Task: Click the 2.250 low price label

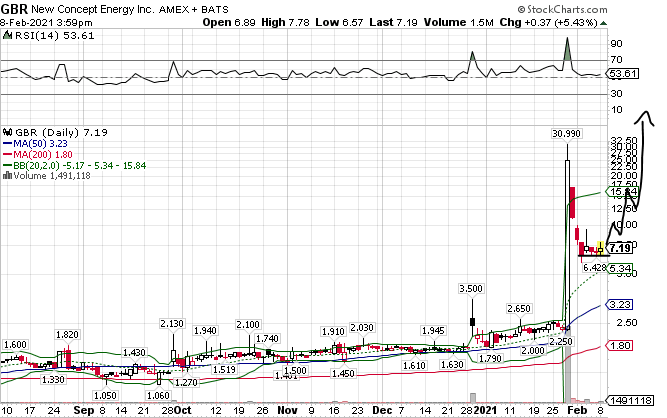Action: point(561,341)
